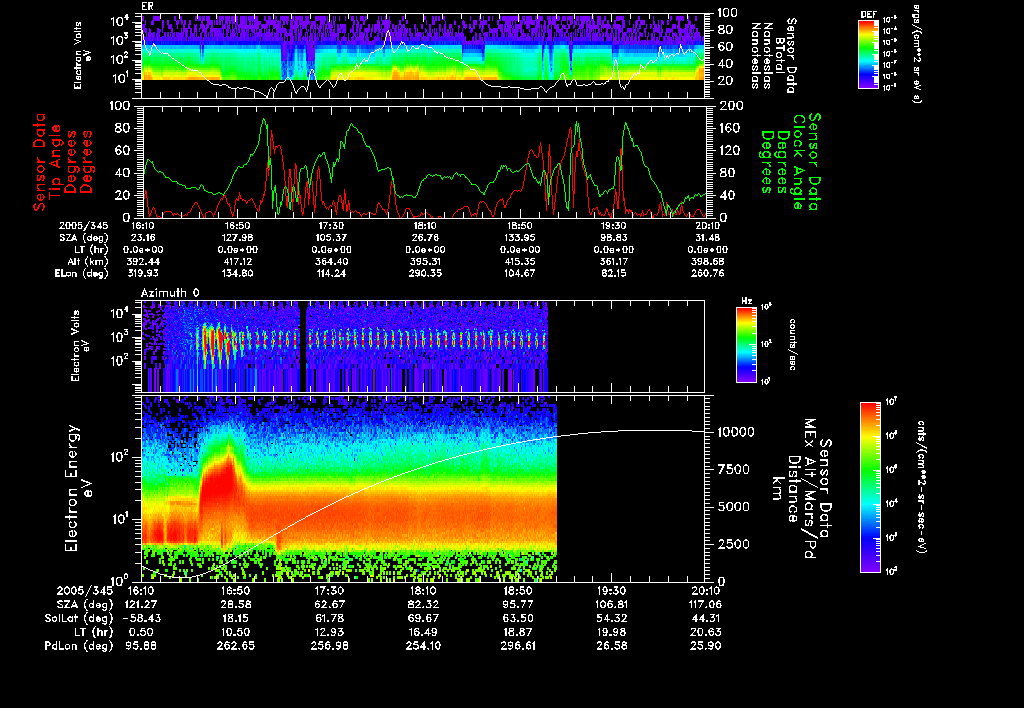Select the 'ER' panel title

[x=147, y=7]
